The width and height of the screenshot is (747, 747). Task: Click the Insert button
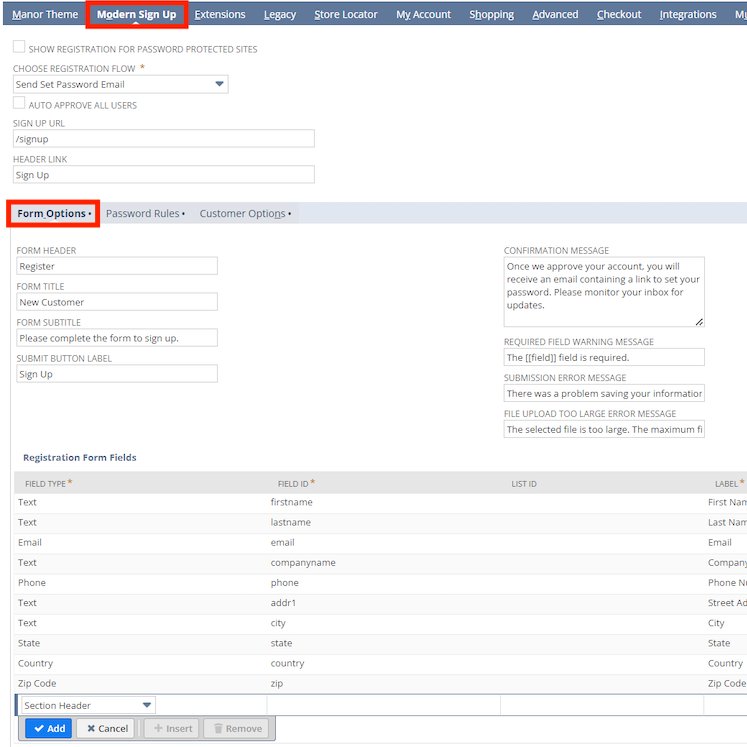point(173,728)
